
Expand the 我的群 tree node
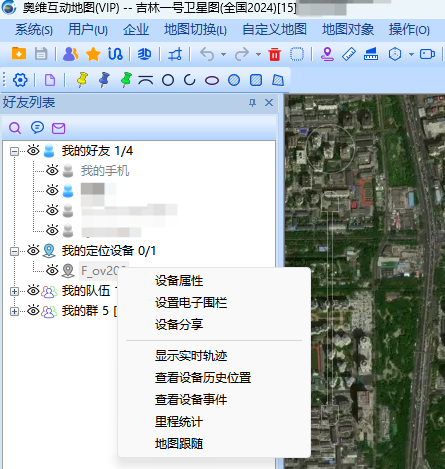pos(14,312)
